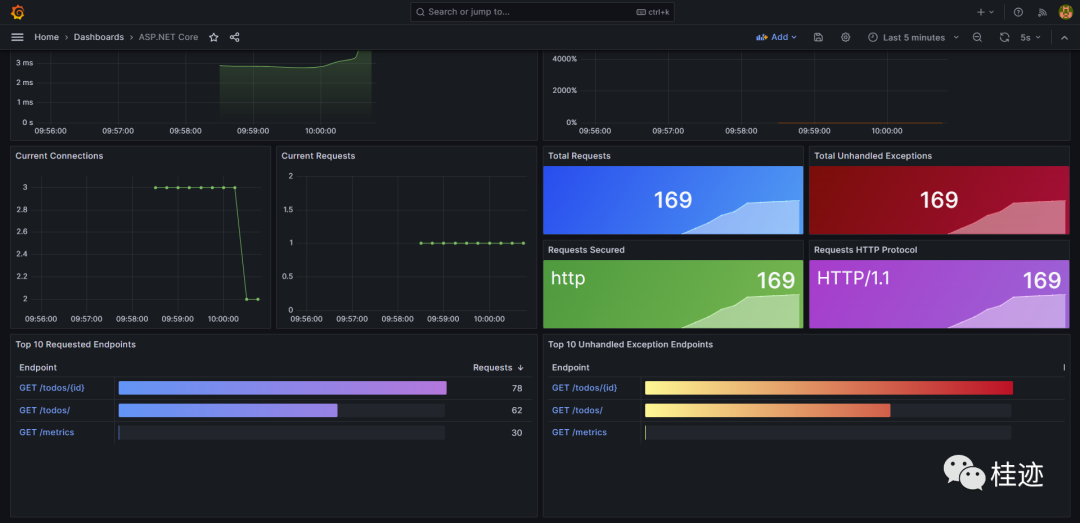Click the purple bar for GET /todos/{id}
Image resolution: width=1080 pixels, height=523 pixels.
coord(282,388)
